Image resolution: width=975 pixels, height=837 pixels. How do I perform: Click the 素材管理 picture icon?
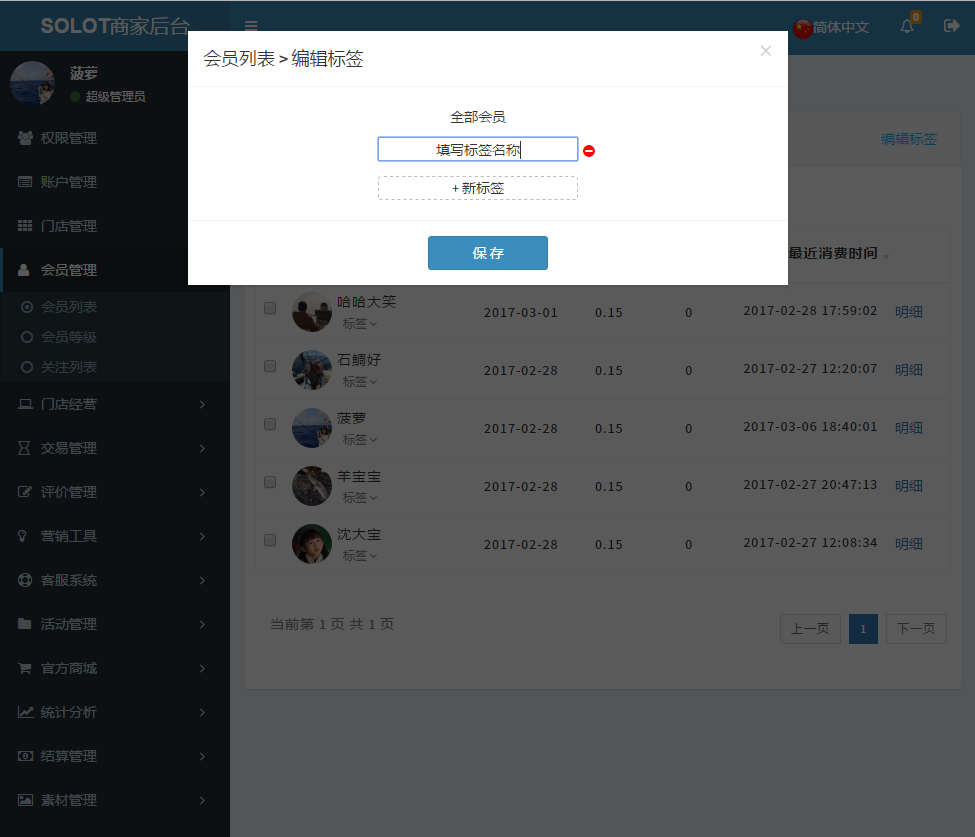coord(25,800)
